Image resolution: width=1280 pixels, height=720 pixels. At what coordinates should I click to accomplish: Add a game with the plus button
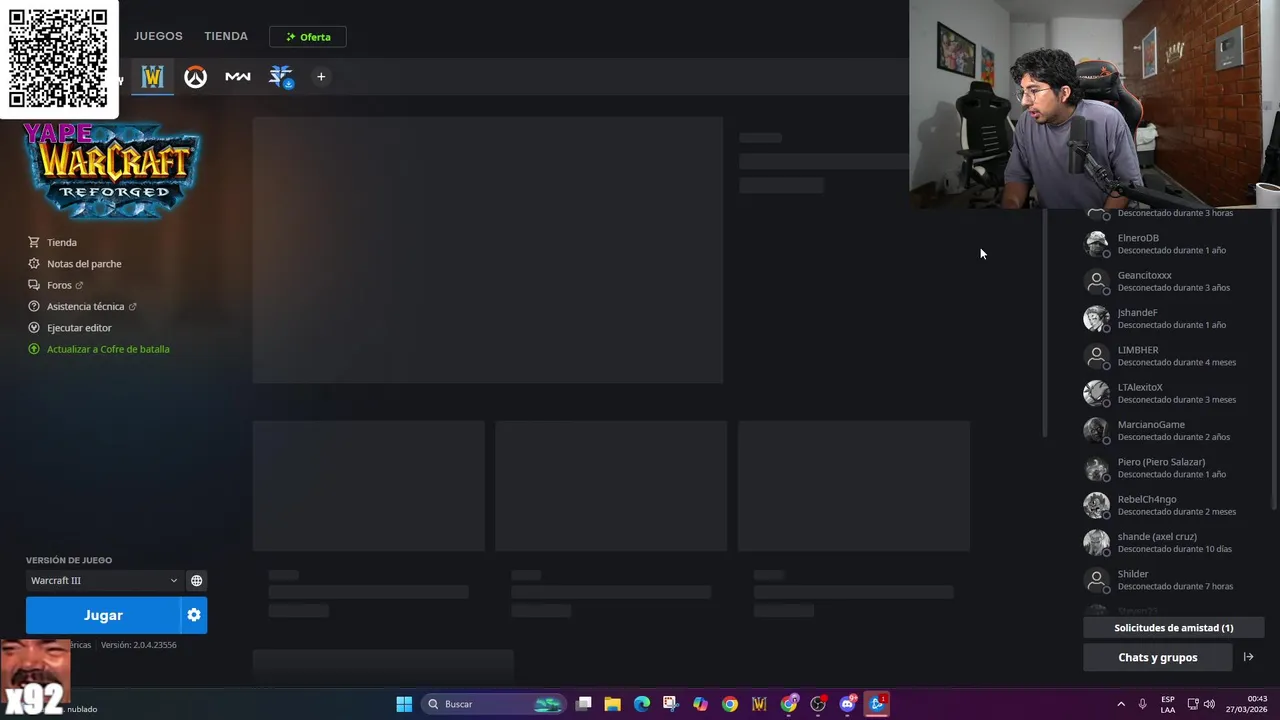point(321,77)
